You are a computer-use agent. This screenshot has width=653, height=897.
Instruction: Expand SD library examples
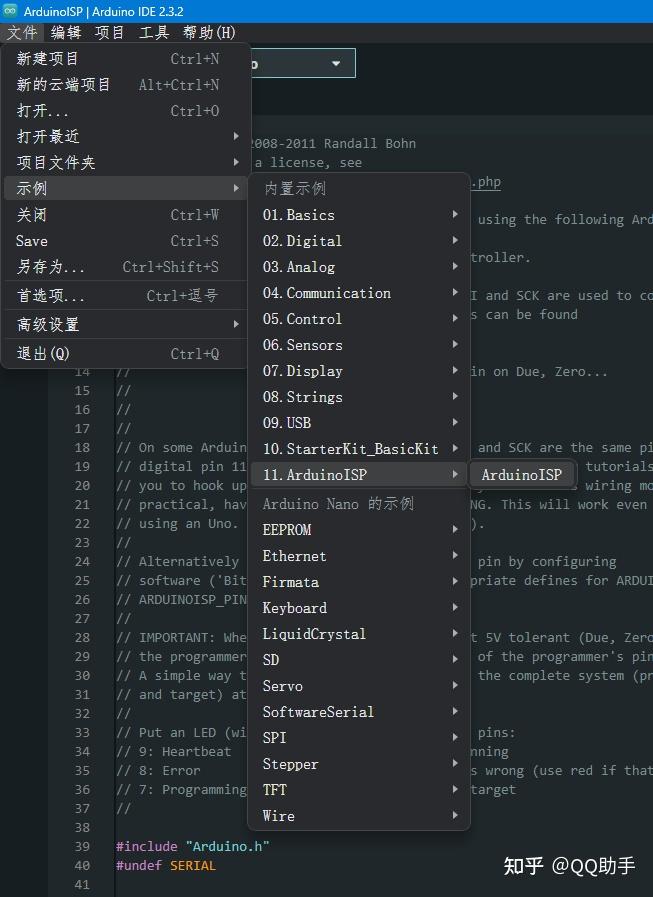359,660
